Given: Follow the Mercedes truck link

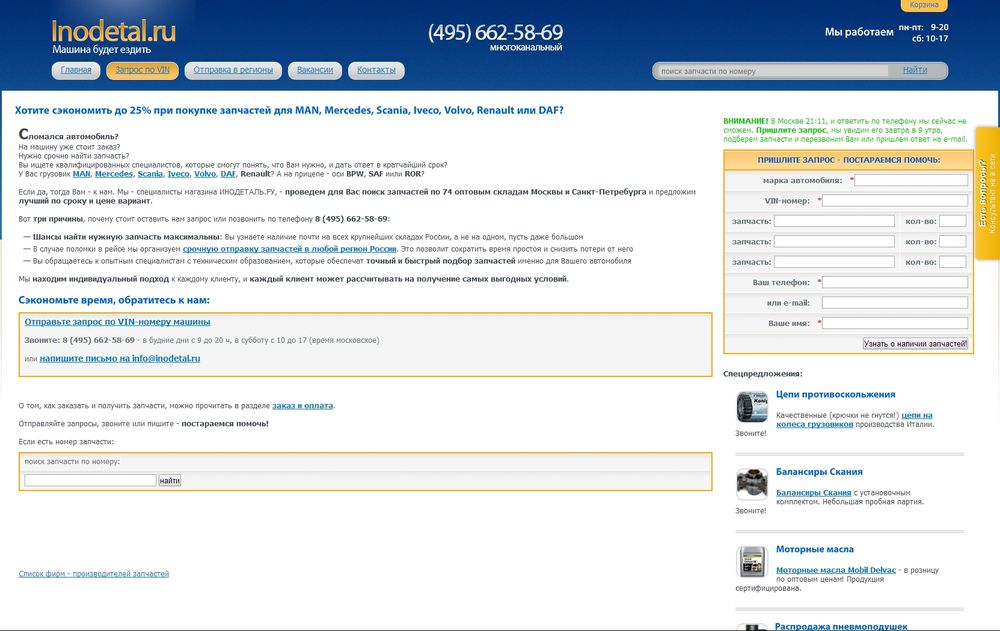Looking at the screenshot, I should click(114, 174).
